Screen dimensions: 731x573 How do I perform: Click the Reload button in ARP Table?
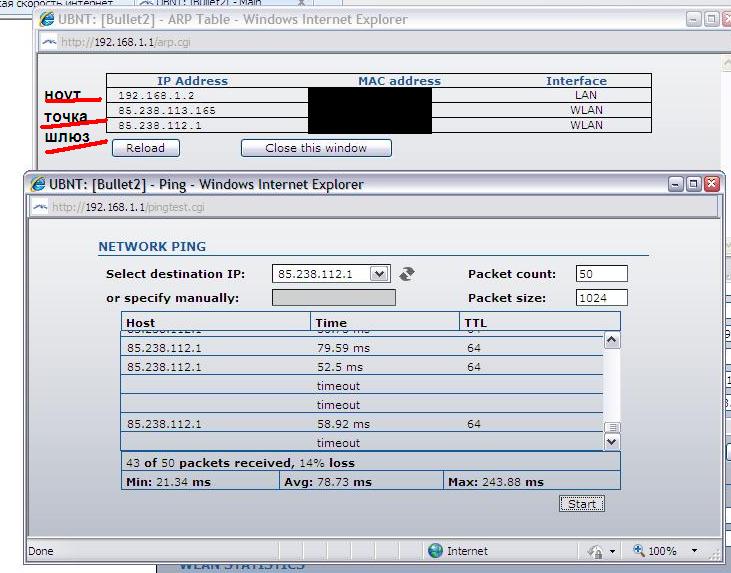coord(145,148)
